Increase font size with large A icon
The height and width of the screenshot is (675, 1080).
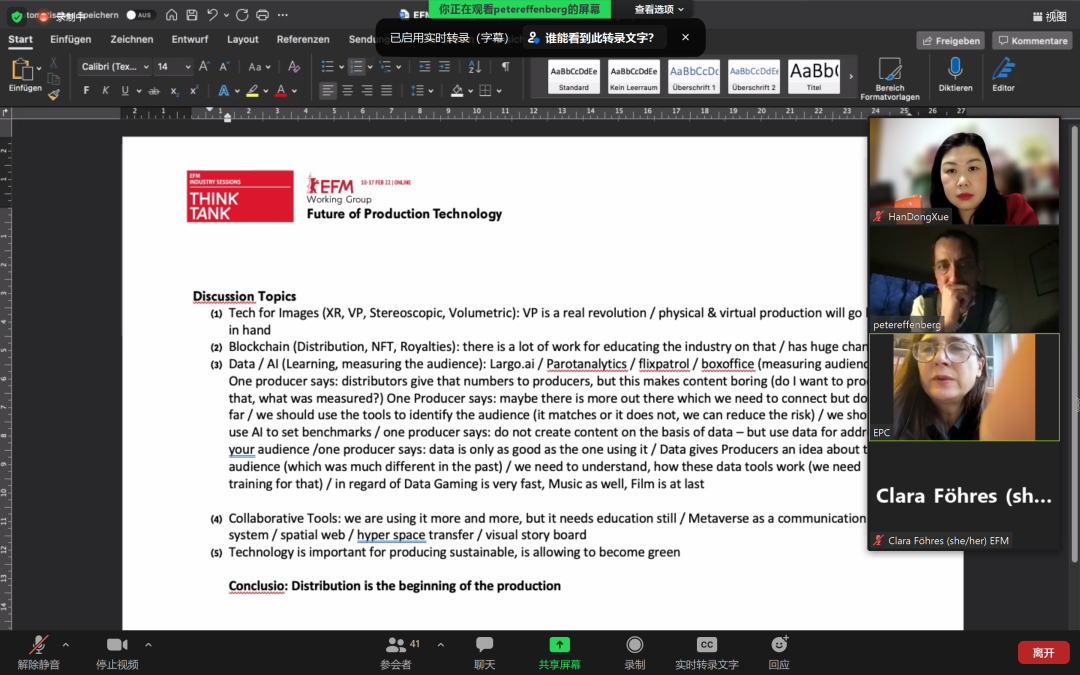205,67
